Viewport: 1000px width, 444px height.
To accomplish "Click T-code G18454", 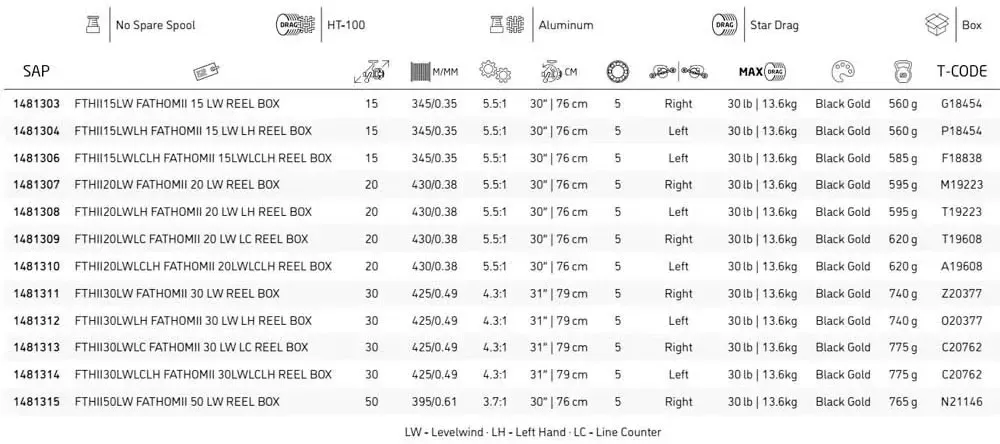I will (x=962, y=103).
